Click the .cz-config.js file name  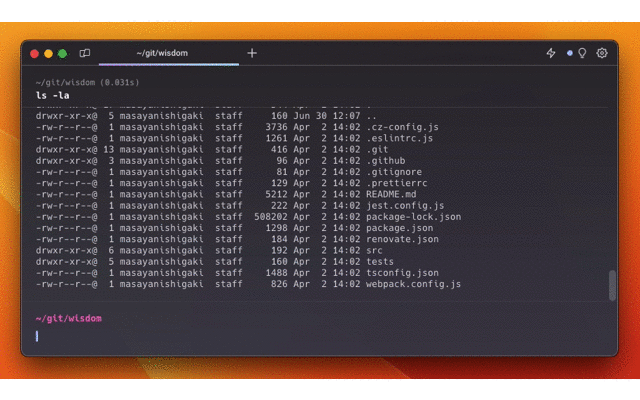point(402,127)
